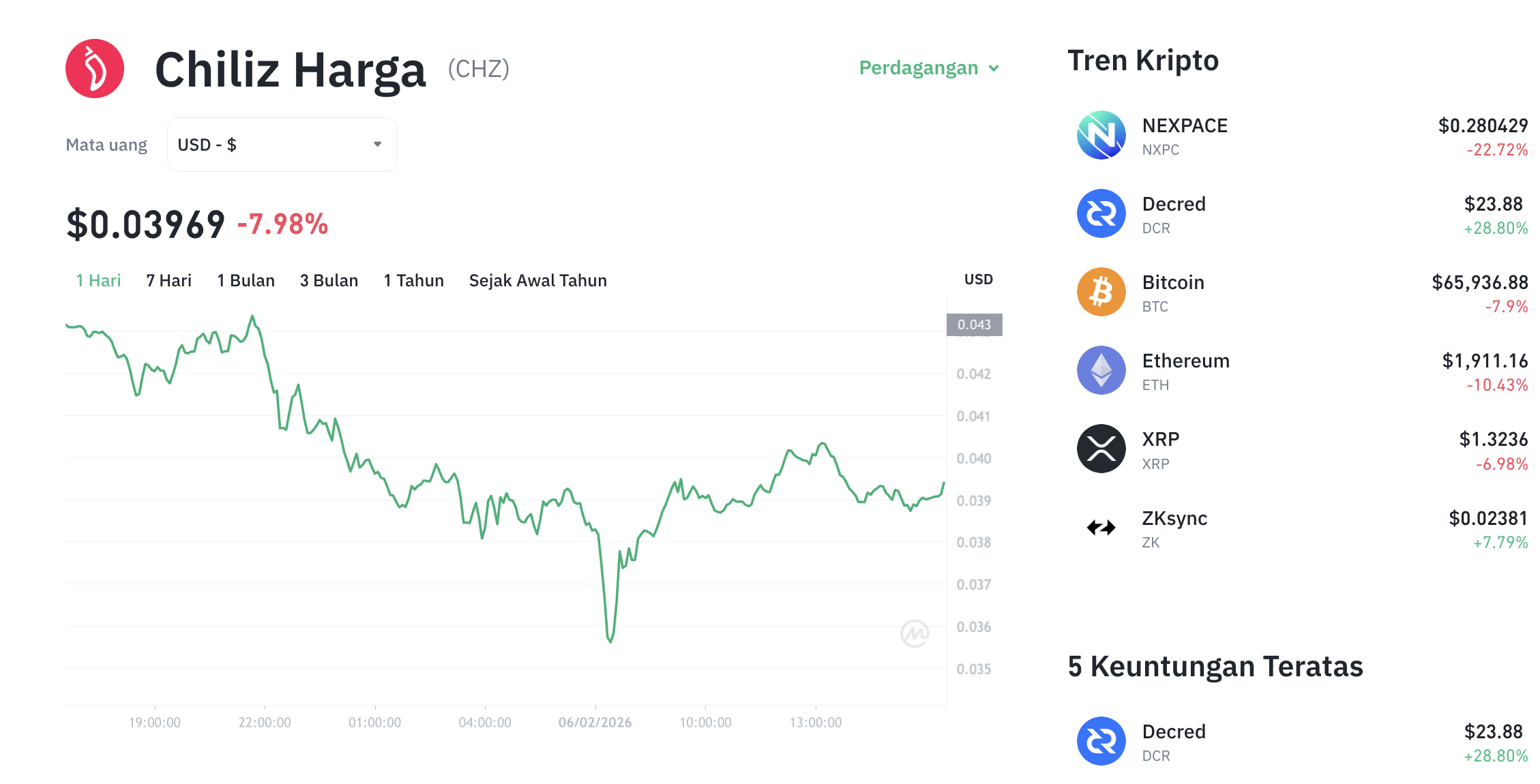Select the Sejak Awal Tahun range
The image size is (1540, 784).
click(x=537, y=280)
